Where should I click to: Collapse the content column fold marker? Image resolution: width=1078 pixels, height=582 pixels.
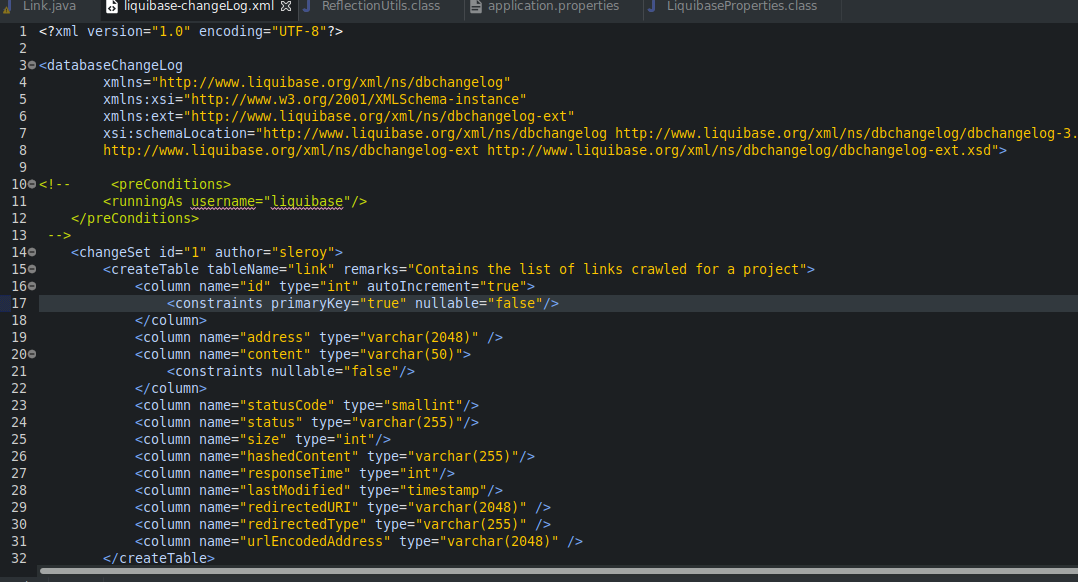33,354
